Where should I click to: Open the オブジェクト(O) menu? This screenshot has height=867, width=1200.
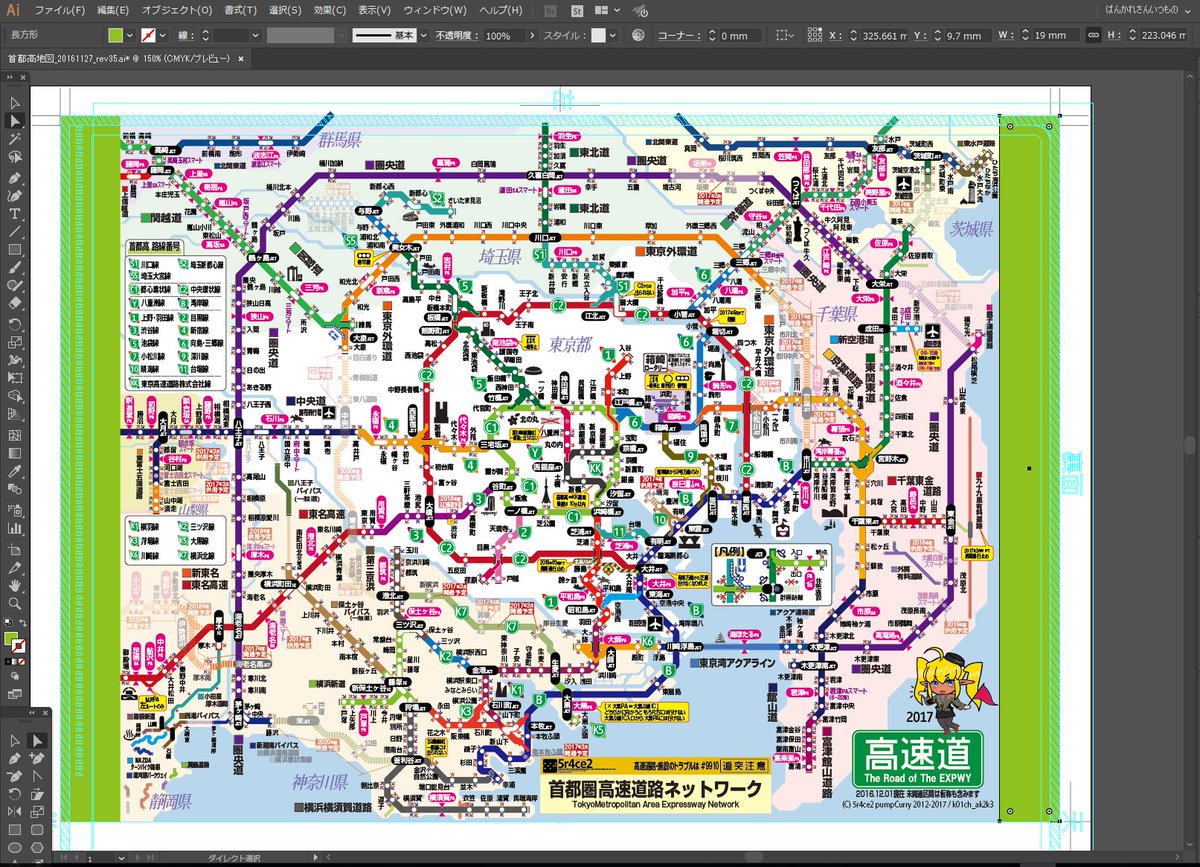point(177,10)
